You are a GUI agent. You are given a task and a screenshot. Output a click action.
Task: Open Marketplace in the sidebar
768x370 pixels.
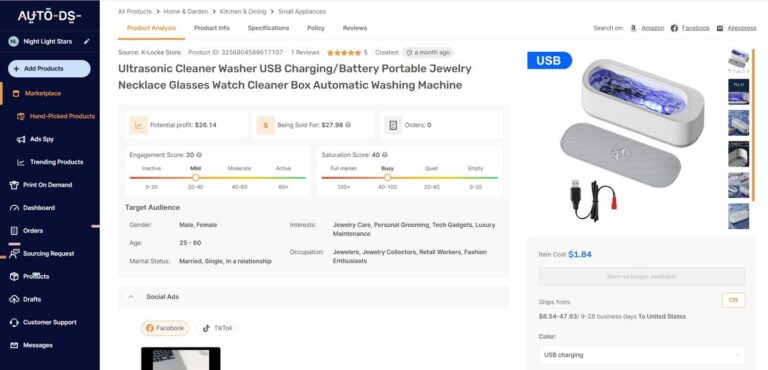pos(43,93)
